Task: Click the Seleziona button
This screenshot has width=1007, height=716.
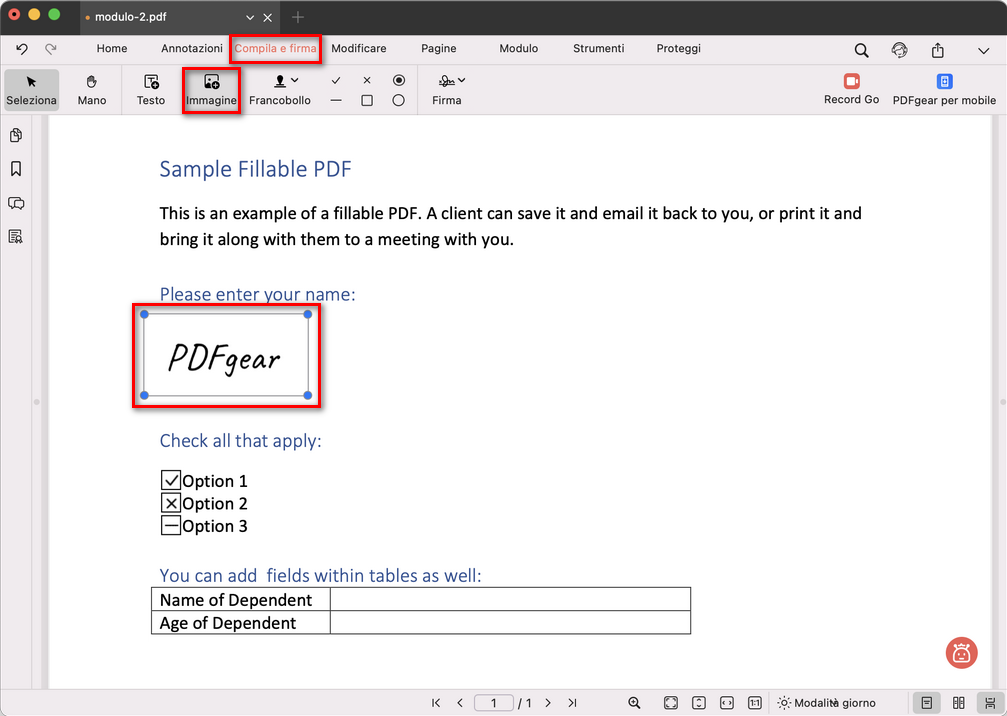Action: coord(31,89)
